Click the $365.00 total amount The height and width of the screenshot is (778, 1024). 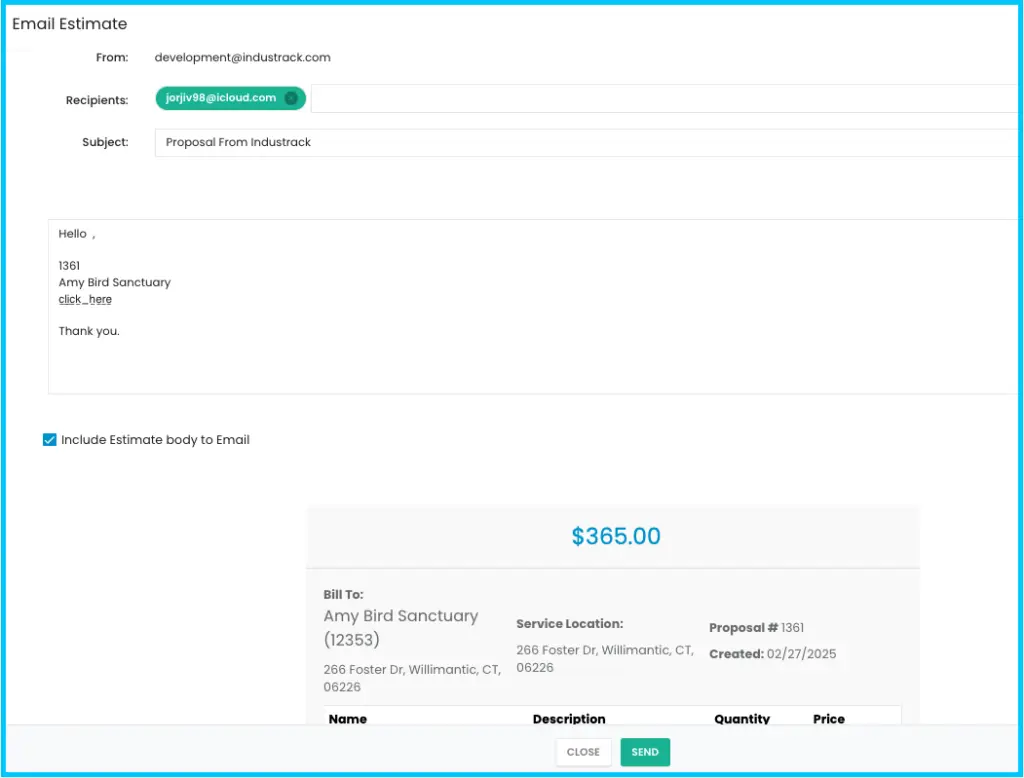click(616, 536)
